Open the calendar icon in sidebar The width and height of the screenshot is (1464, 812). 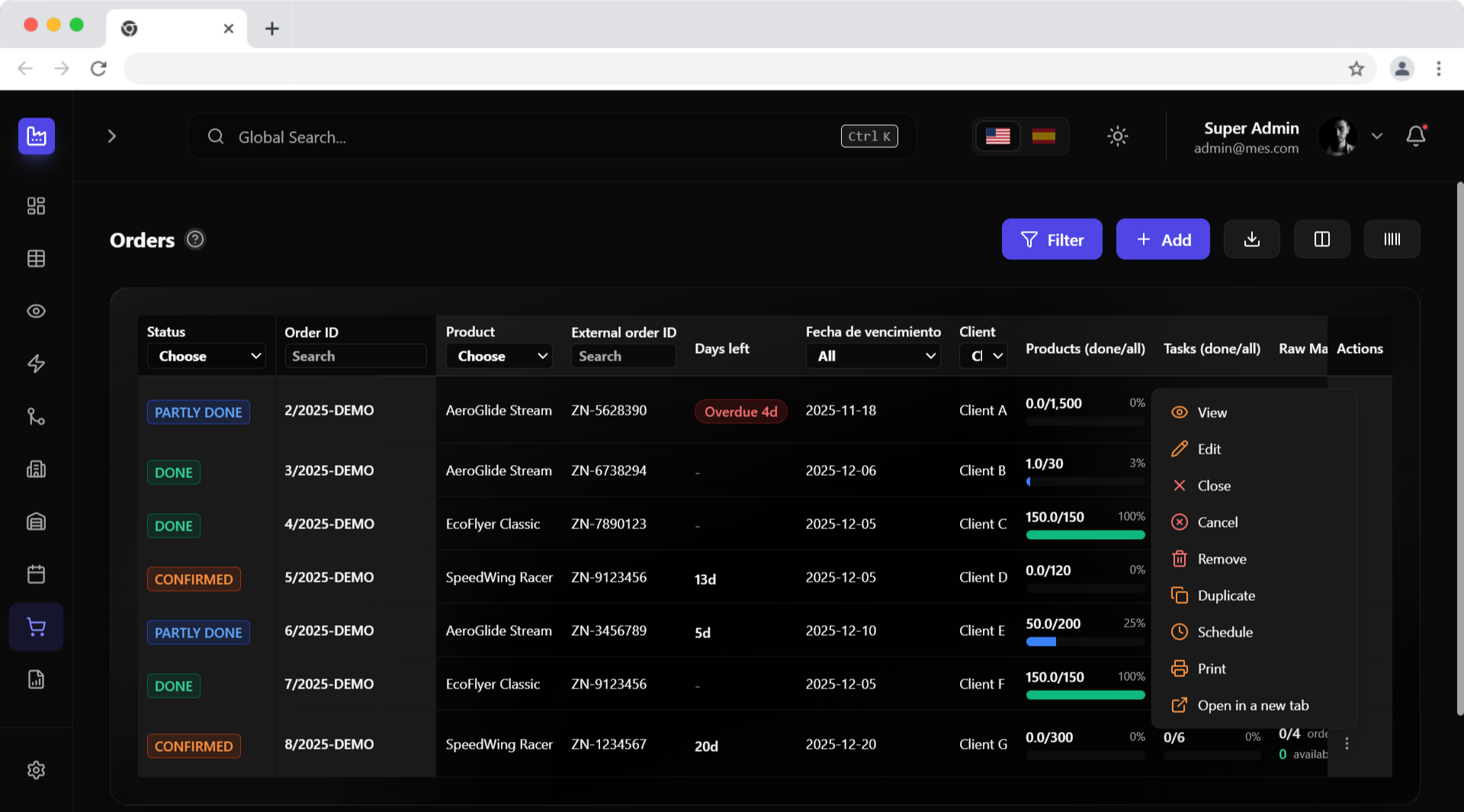coord(36,574)
